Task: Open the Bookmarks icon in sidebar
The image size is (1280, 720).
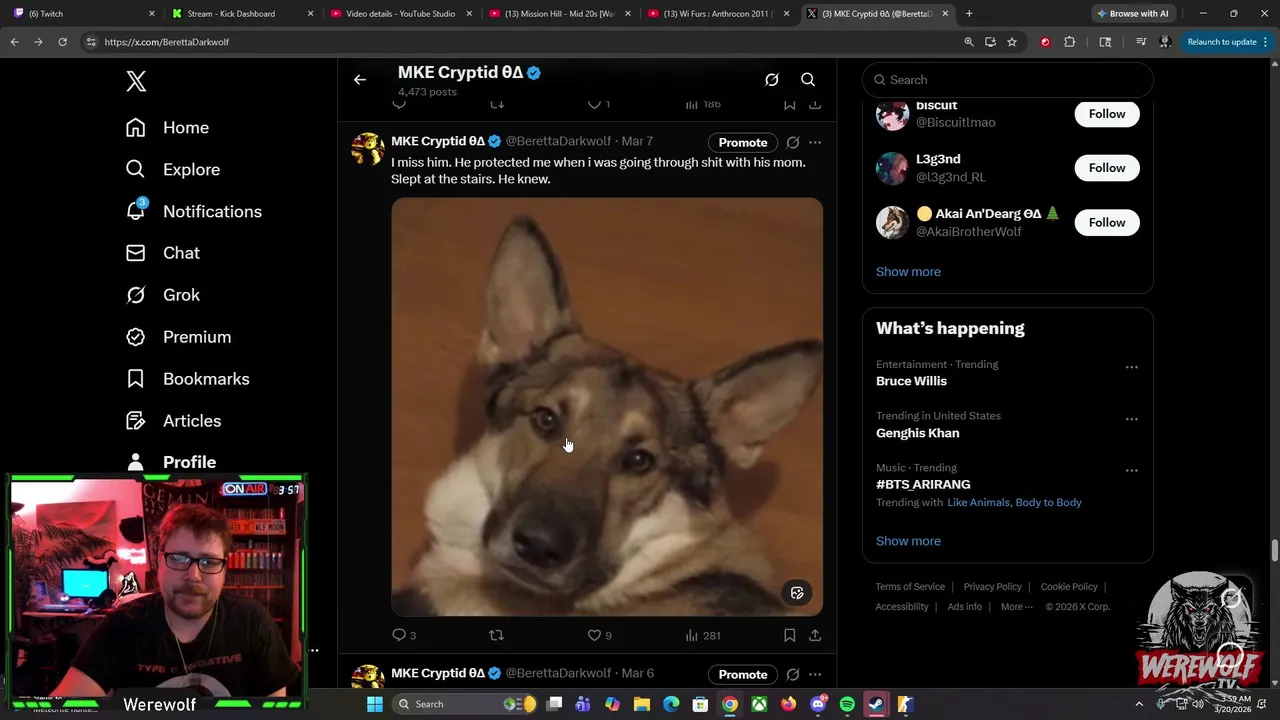Action: tap(136, 379)
